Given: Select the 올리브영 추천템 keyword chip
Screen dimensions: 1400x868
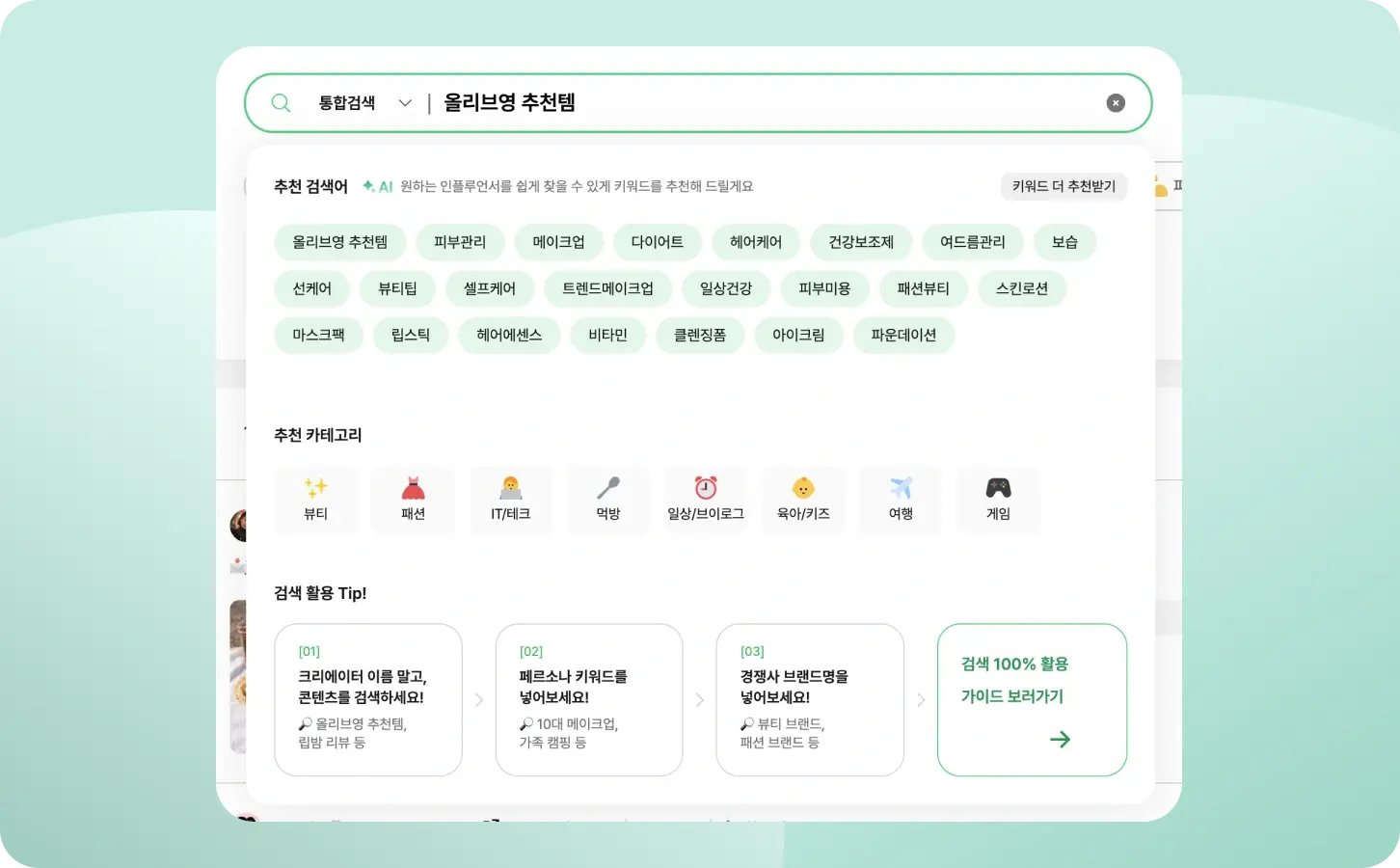Looking at the screenshot, I should 340,242.
